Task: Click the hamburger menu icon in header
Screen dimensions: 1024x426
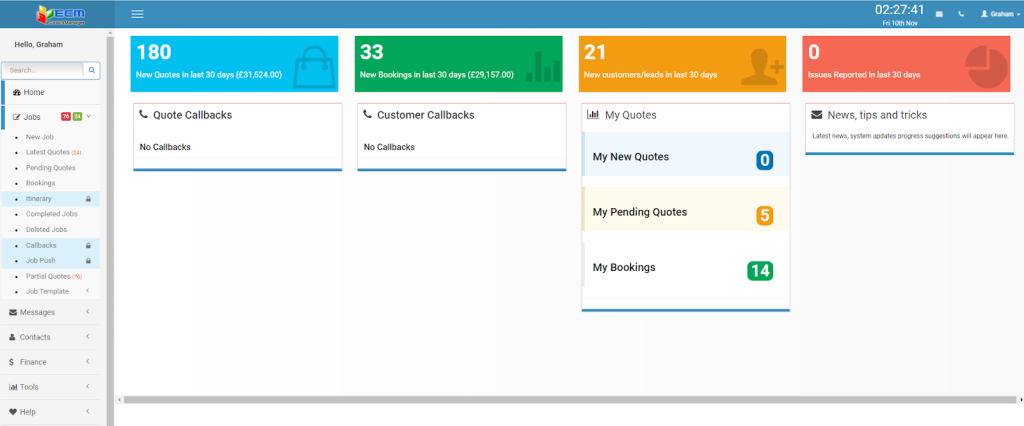Action: click(x=138, y=14)
